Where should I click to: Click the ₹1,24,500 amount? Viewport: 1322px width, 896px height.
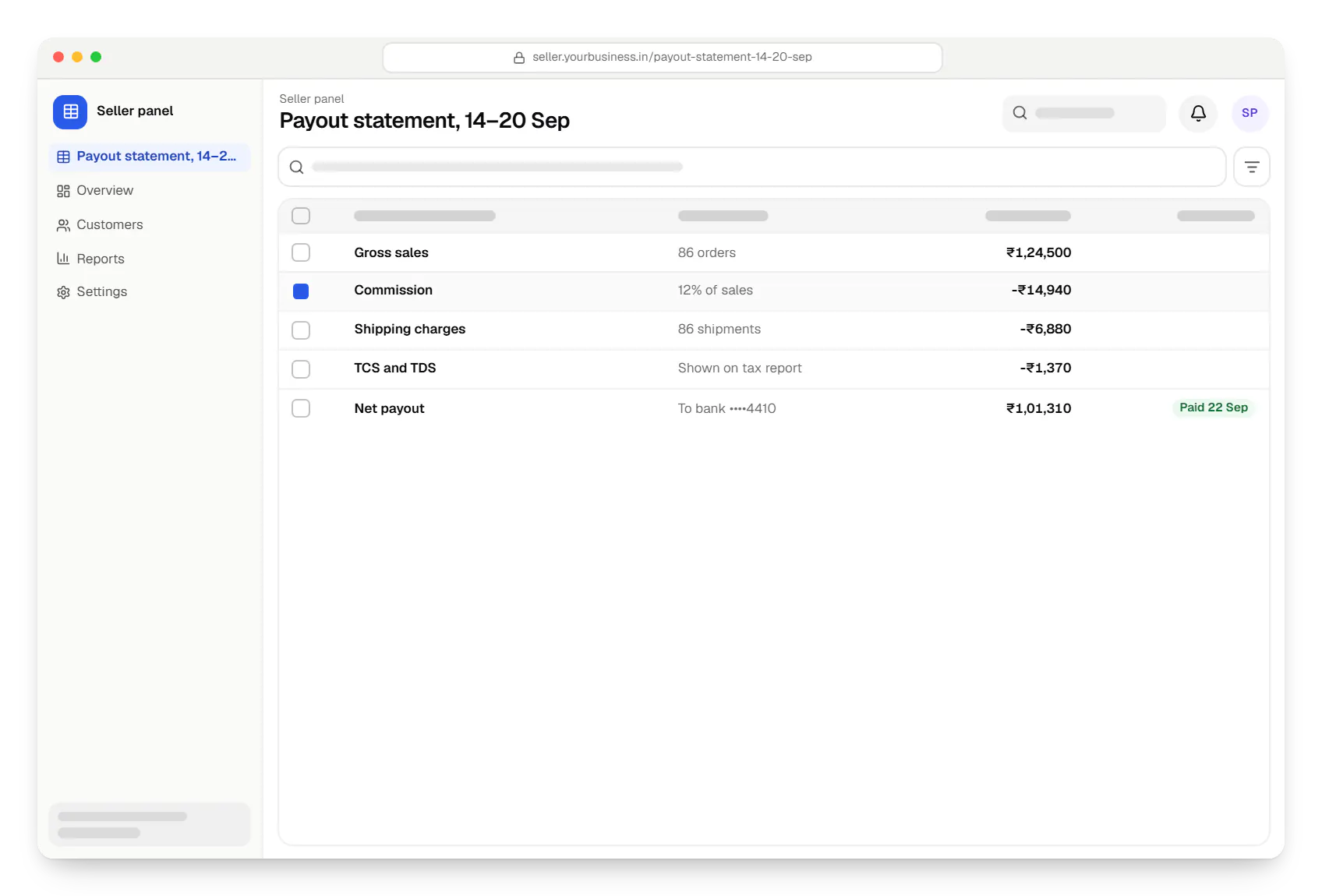tap(1038, 252)
